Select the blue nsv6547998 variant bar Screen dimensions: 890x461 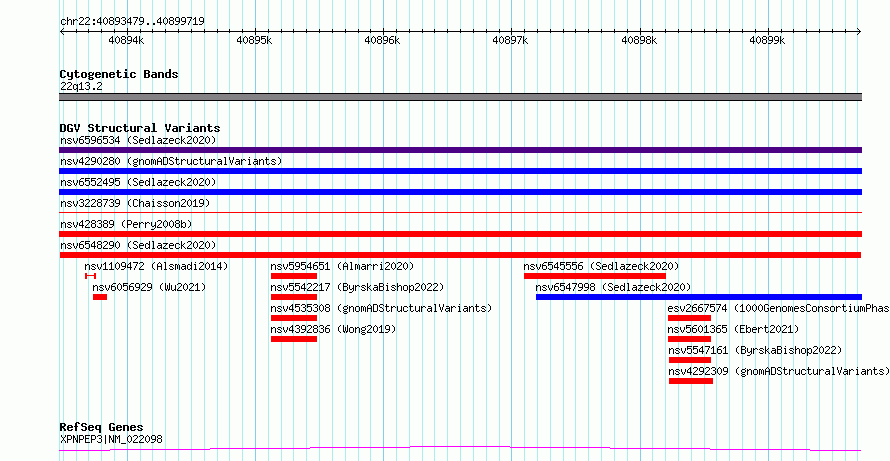click(699, 297)
